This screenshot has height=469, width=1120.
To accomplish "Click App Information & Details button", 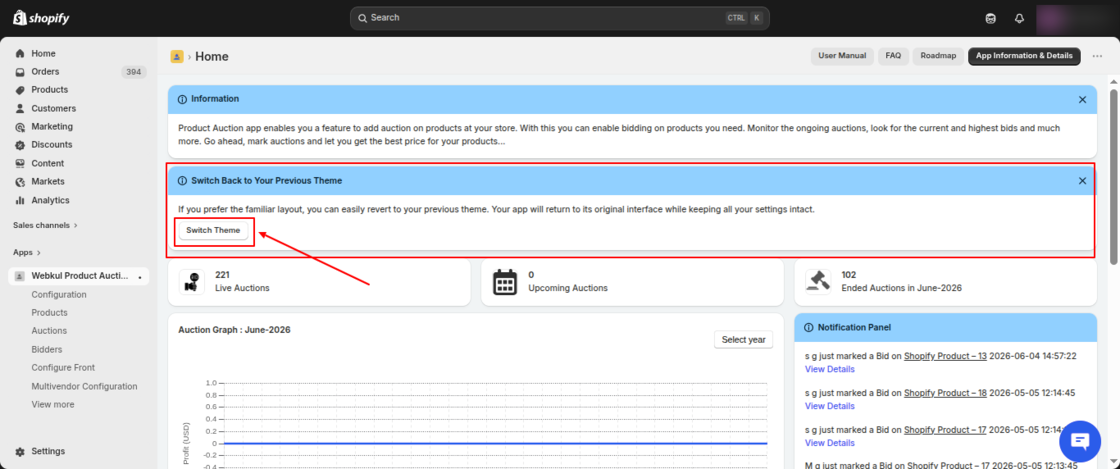I will click(1024, 56).
